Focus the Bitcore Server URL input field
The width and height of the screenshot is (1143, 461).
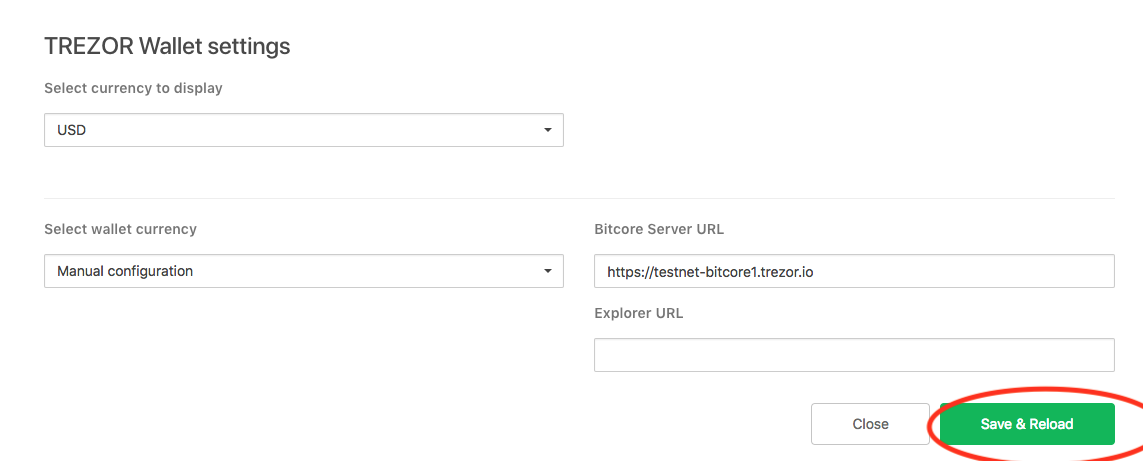(853, 271)
